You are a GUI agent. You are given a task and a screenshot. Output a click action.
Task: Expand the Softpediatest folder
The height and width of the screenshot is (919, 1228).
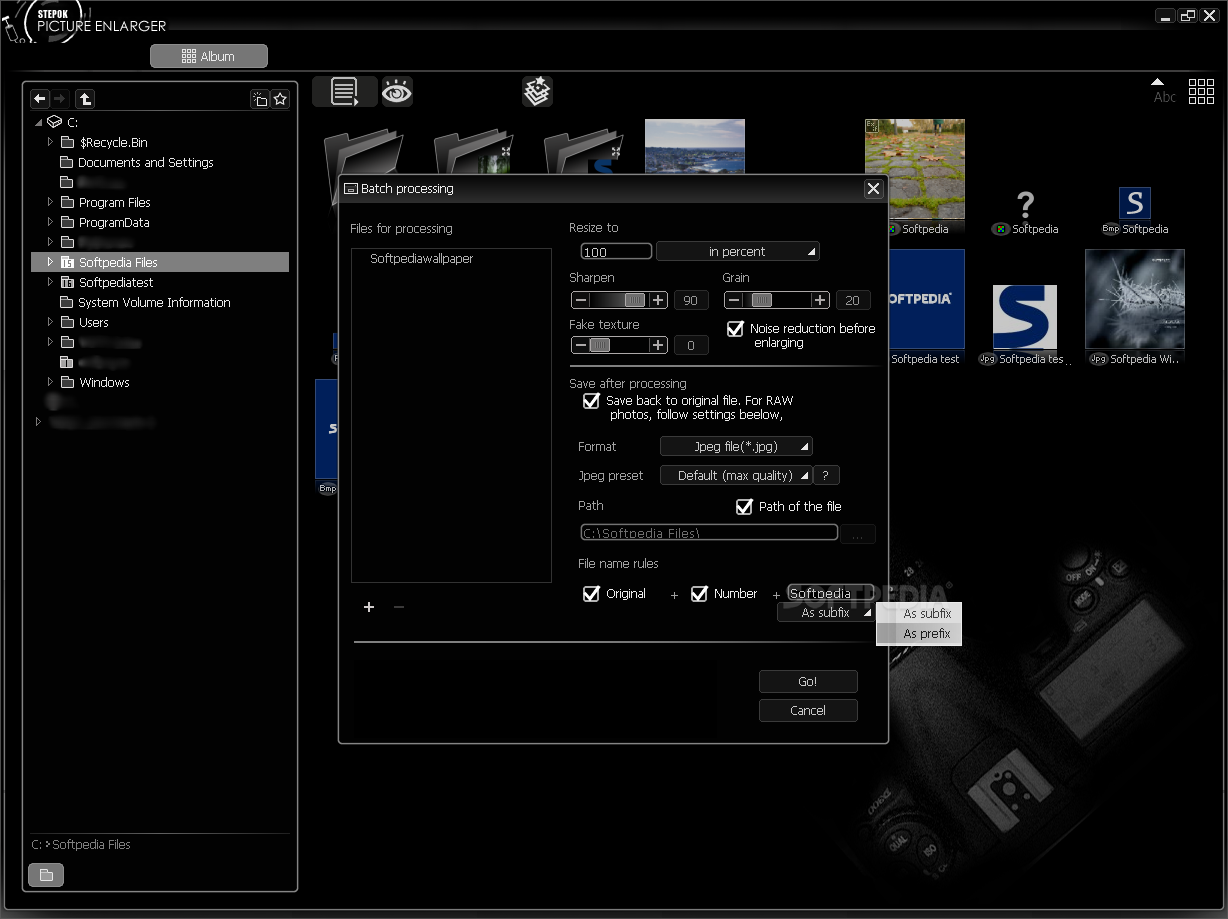click(50, 282)
